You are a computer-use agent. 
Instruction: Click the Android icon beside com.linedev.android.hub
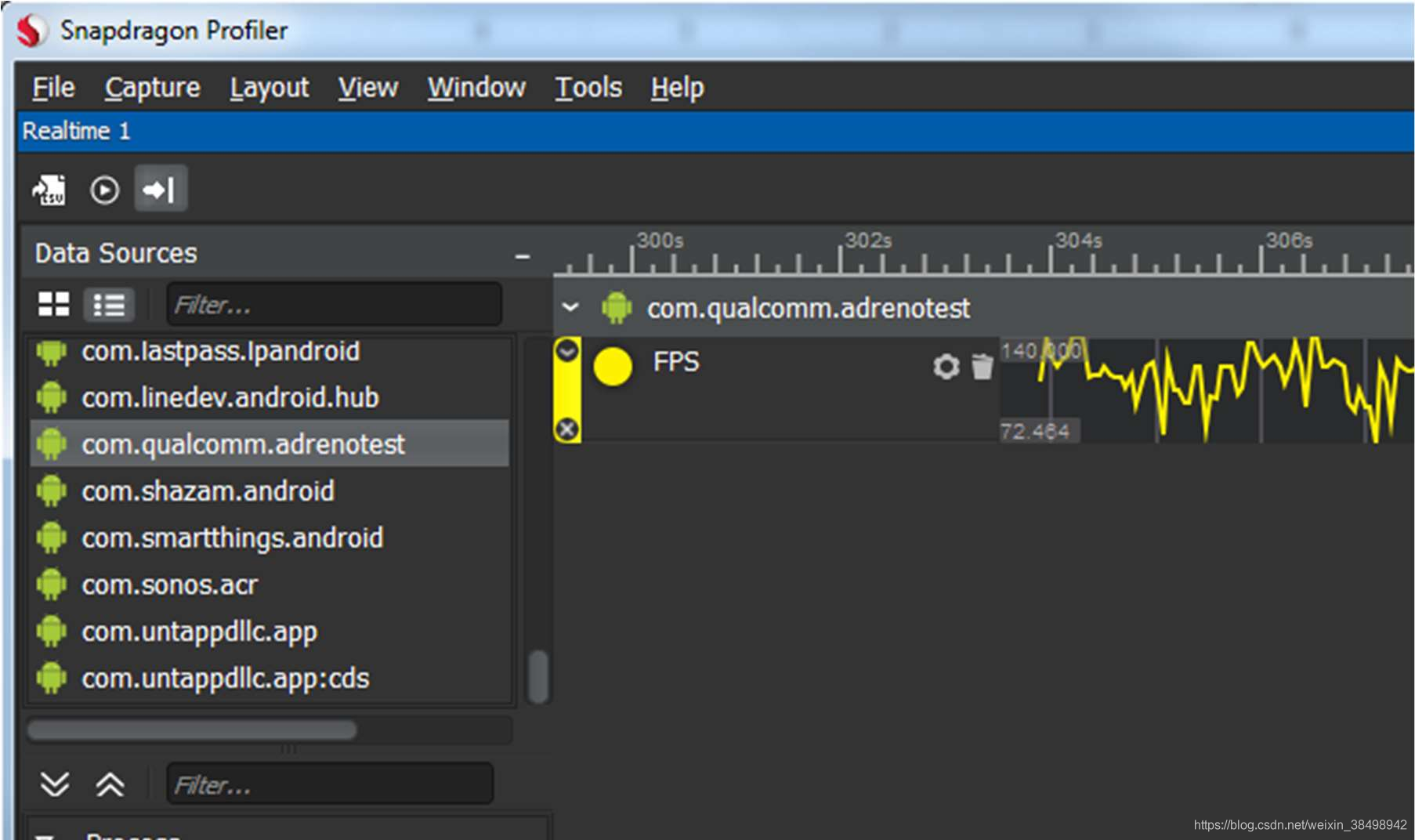click(52, 397)
